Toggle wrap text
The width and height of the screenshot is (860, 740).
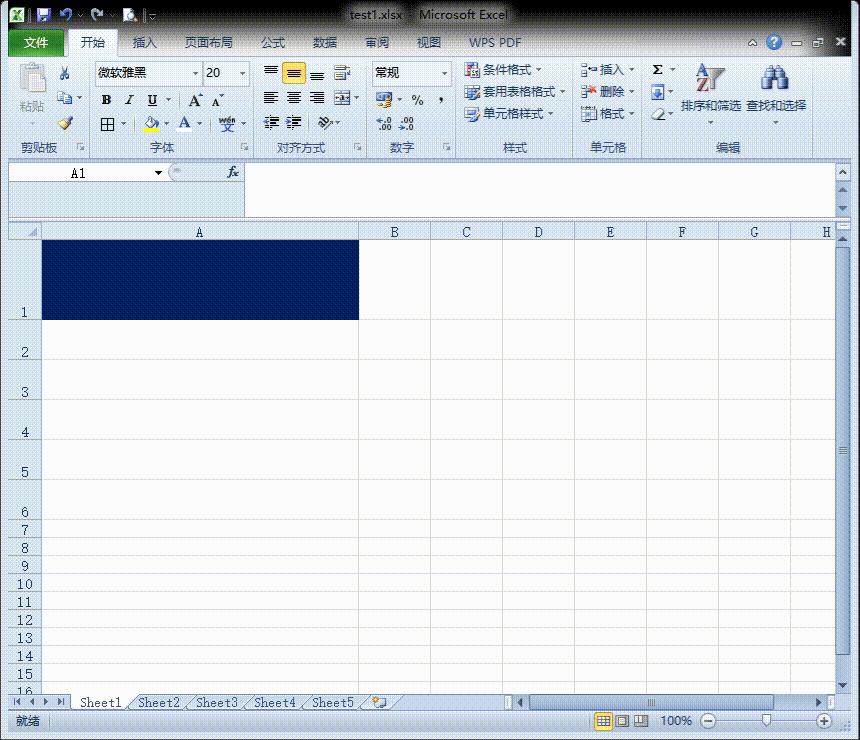coord(342,72)
